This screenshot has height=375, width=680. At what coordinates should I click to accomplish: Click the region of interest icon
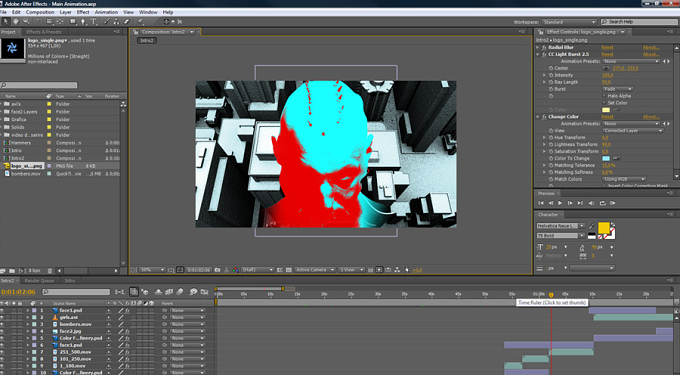click(280, 270)
